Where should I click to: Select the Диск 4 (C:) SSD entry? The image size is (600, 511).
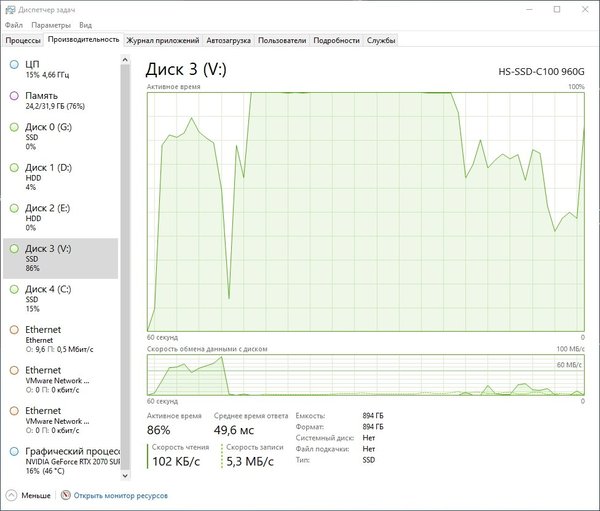click(x=60, y=299)
